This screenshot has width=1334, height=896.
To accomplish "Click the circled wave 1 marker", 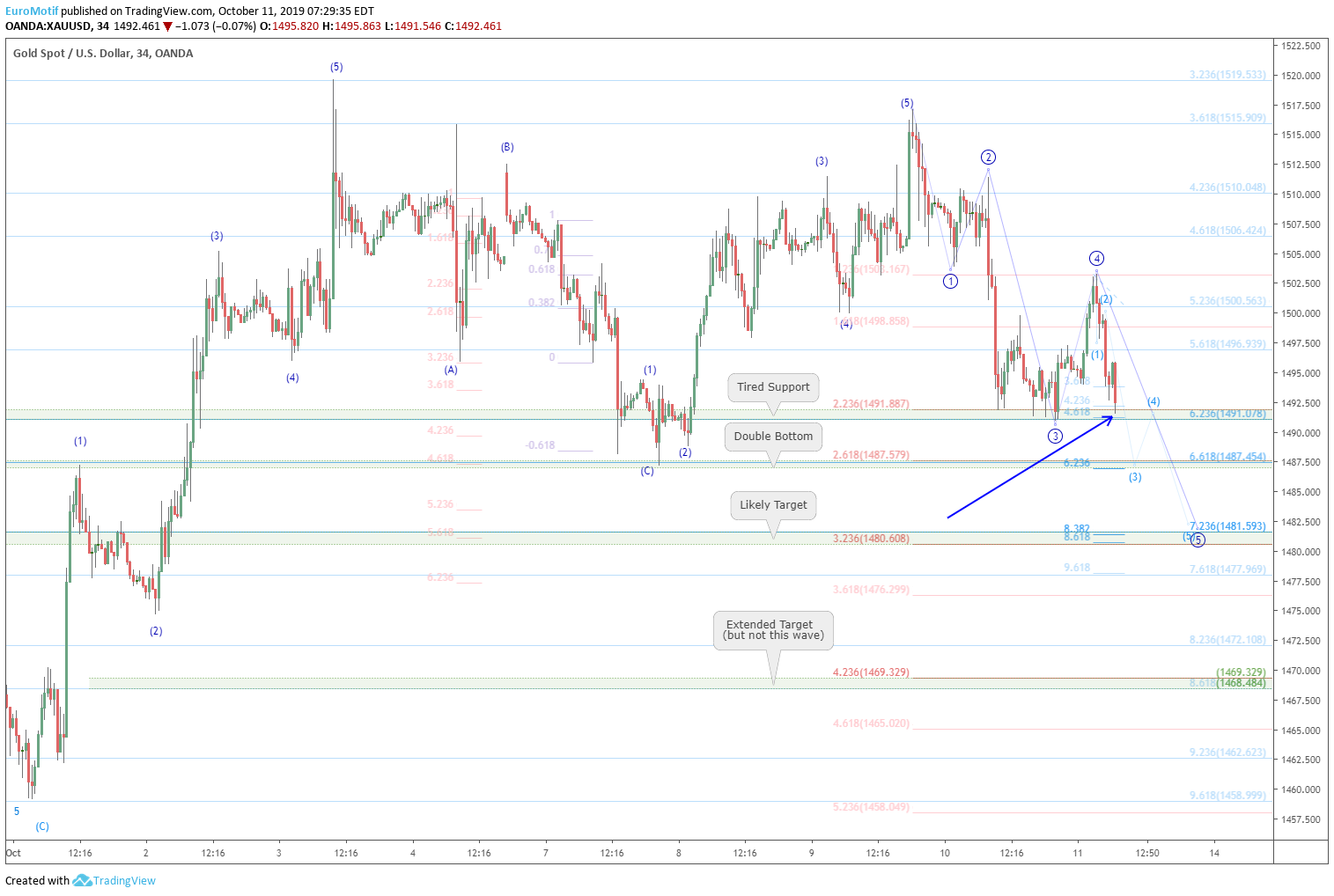I will [950, 282].
